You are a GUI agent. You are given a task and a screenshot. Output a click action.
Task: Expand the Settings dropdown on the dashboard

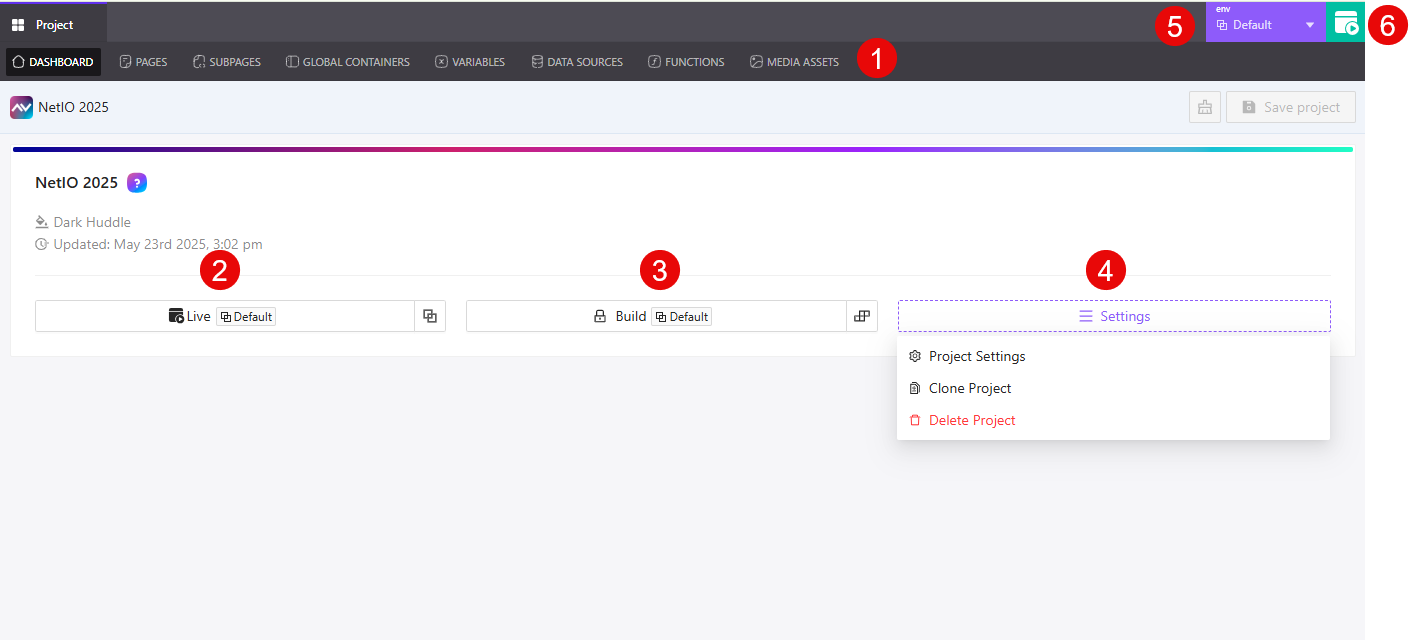(1113, 316)
